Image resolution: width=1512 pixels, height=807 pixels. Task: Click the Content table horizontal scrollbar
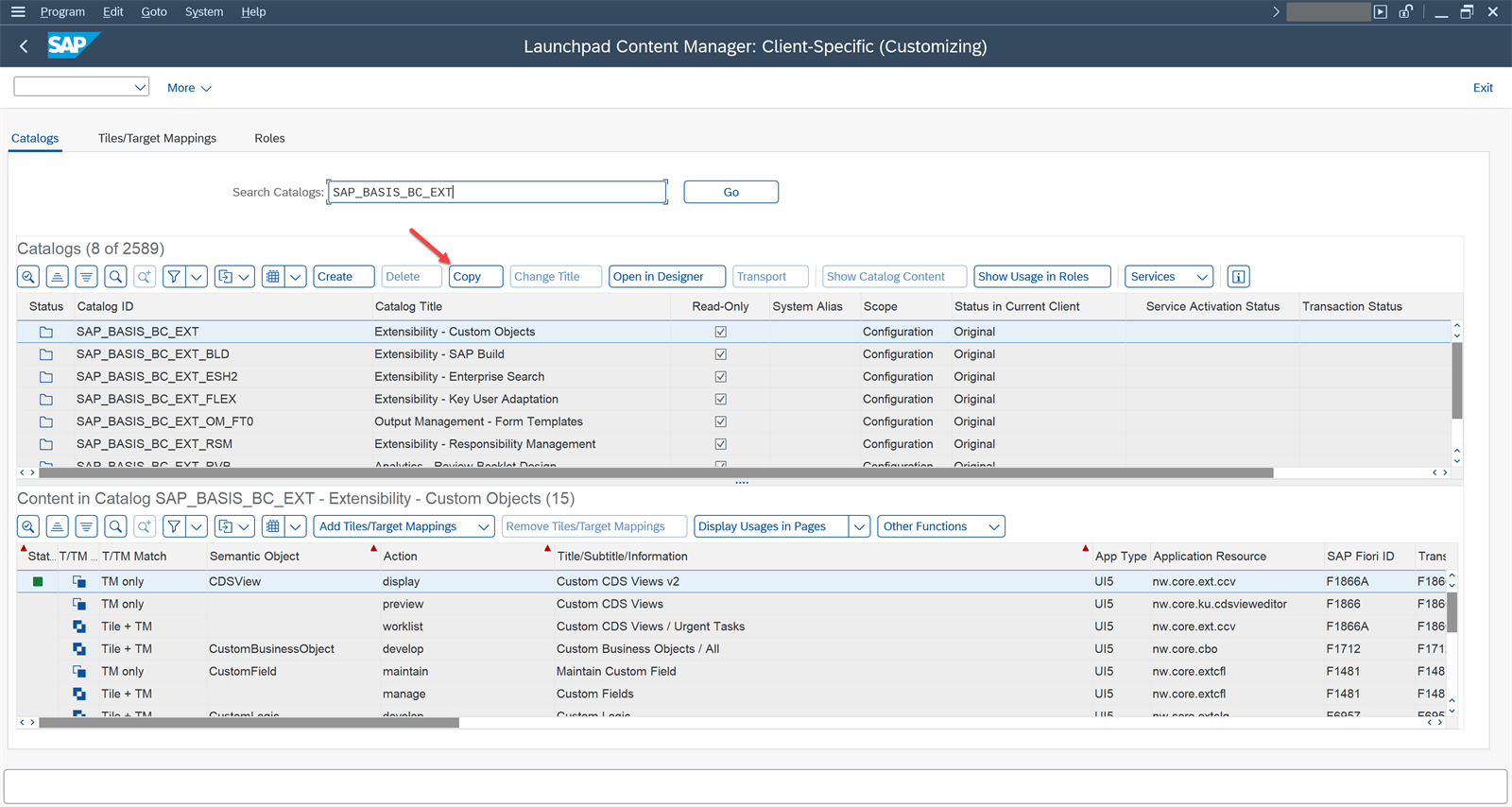(x=249, y=723)
